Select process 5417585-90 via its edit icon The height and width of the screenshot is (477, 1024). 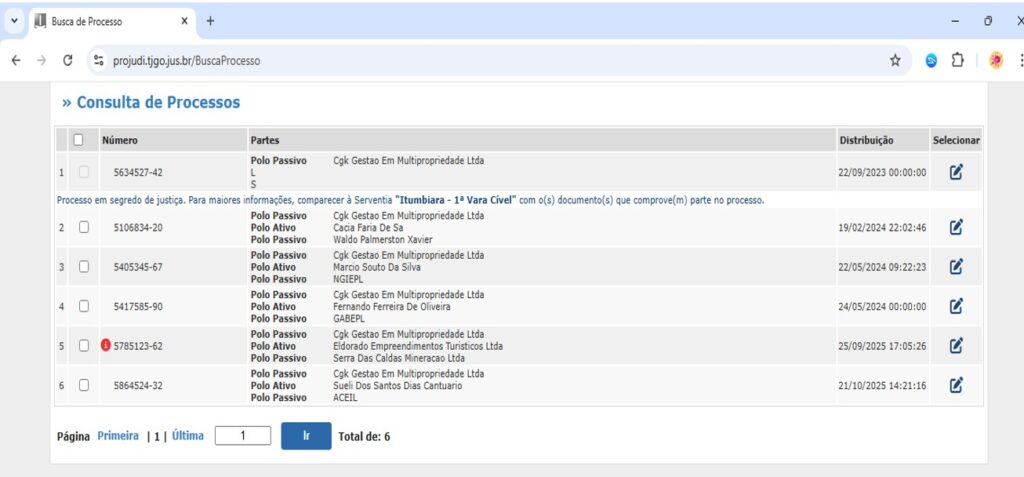pos(955,306)
